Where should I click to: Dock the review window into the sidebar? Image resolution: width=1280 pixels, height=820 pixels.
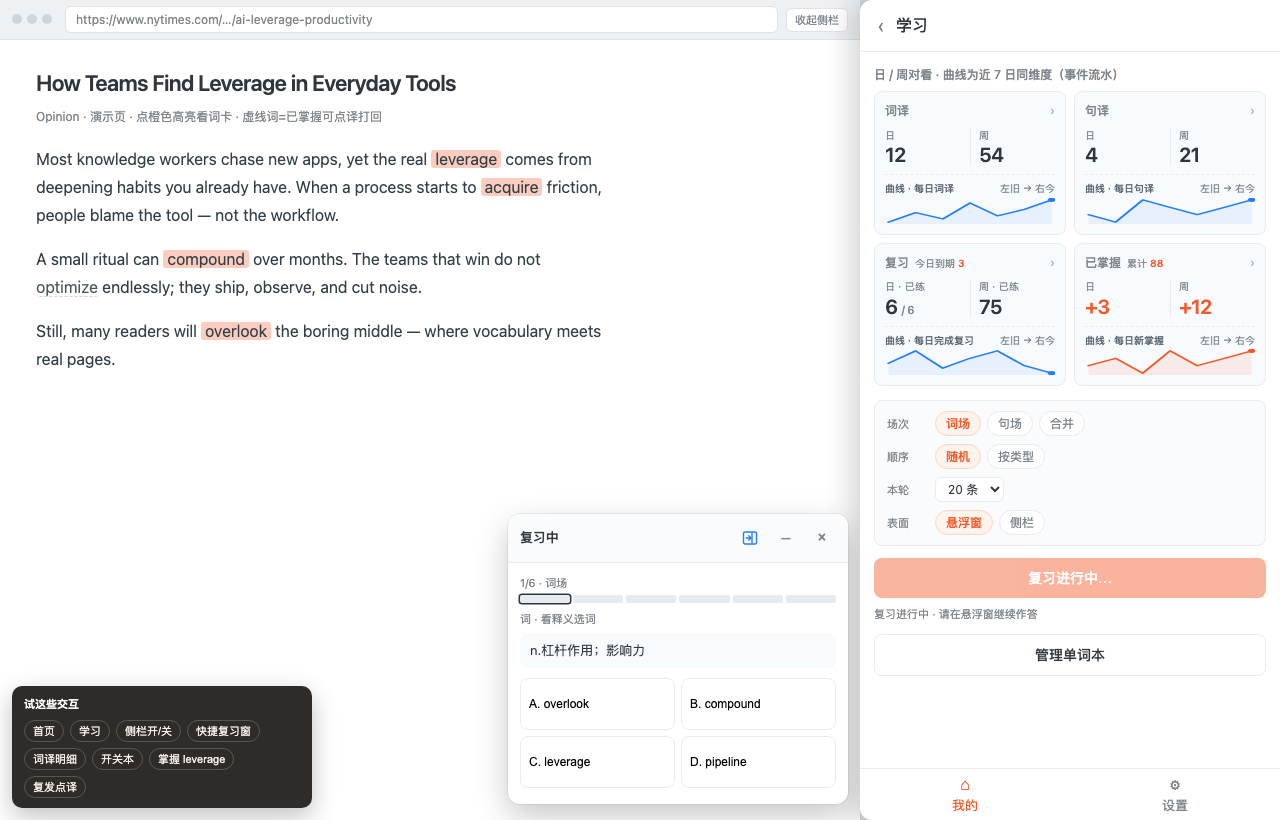[x=750, y=538]
